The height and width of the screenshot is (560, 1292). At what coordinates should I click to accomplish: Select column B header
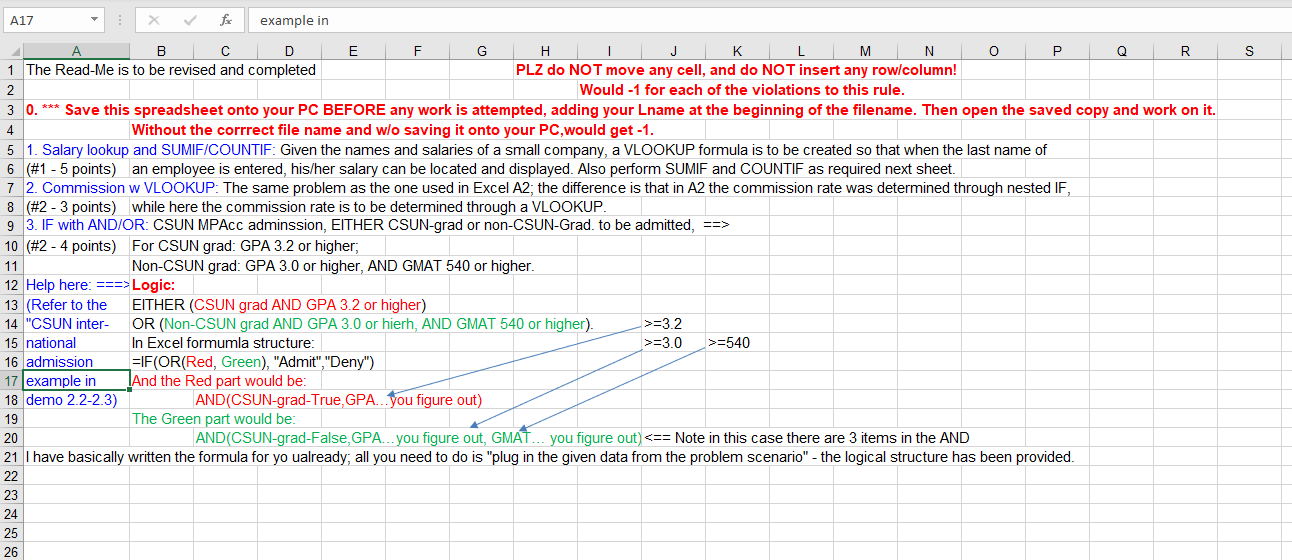tap(162, 51)
